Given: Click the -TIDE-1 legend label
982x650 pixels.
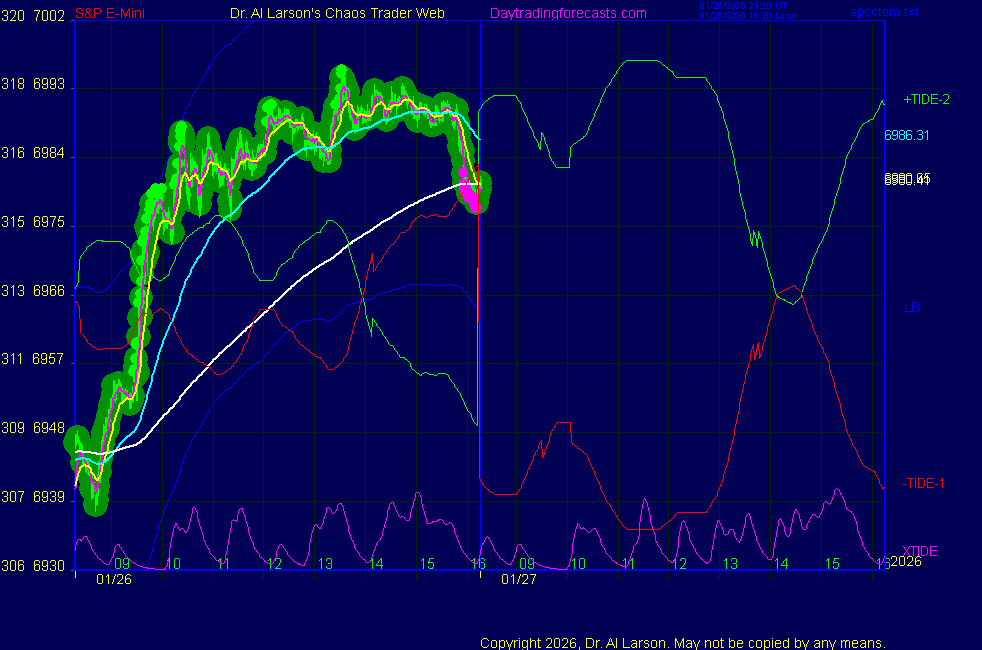Looking at the screenshot, I should click(x=923, y=484).
